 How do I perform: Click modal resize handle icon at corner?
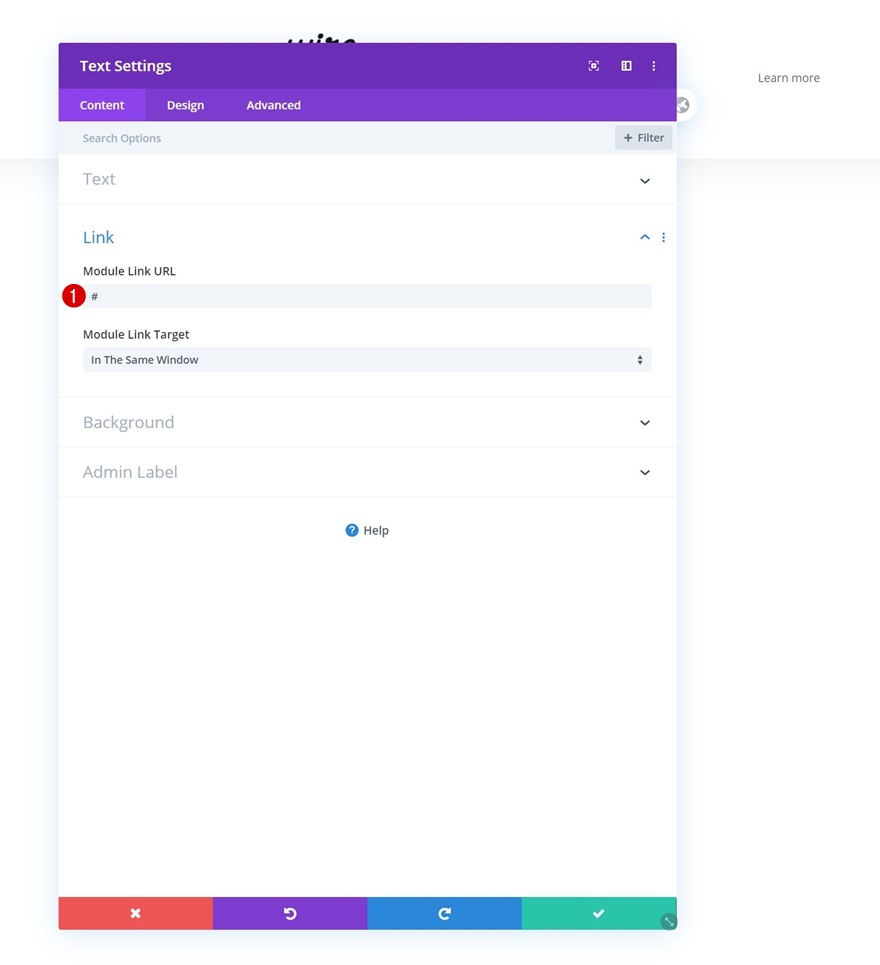[x=669, y=921]
